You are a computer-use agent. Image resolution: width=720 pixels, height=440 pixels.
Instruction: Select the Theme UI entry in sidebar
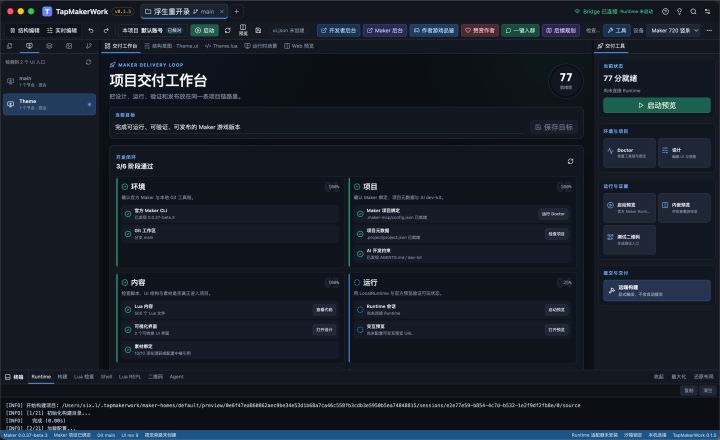[x=49, y=104]
